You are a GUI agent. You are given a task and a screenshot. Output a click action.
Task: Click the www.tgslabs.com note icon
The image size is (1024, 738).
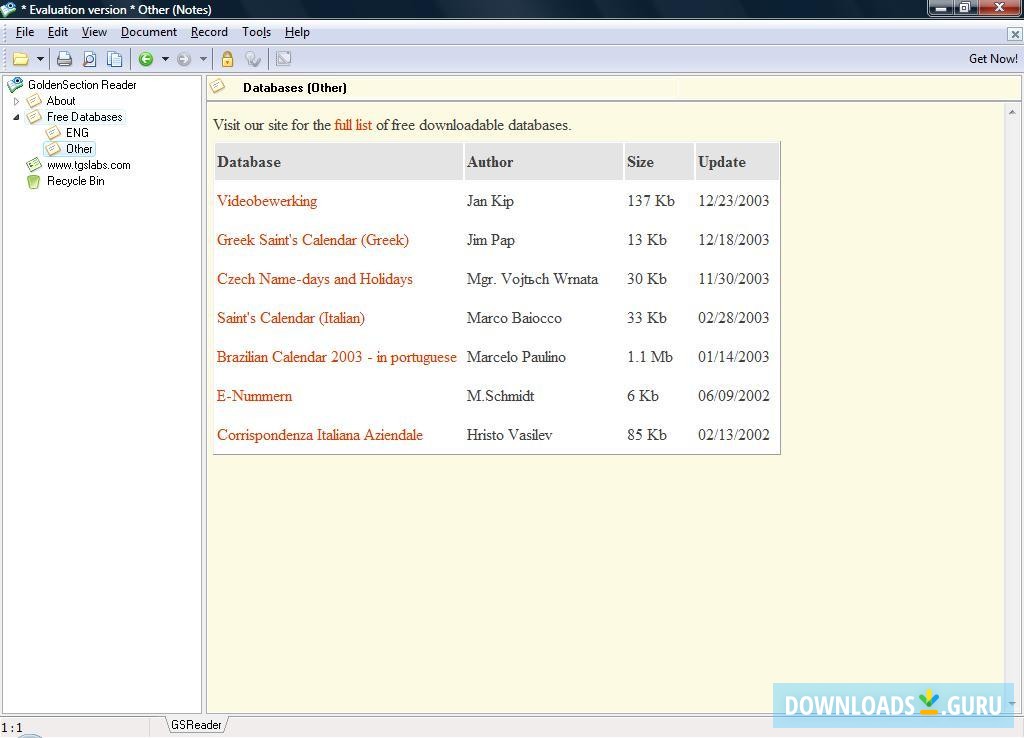[x=33, y=165]
